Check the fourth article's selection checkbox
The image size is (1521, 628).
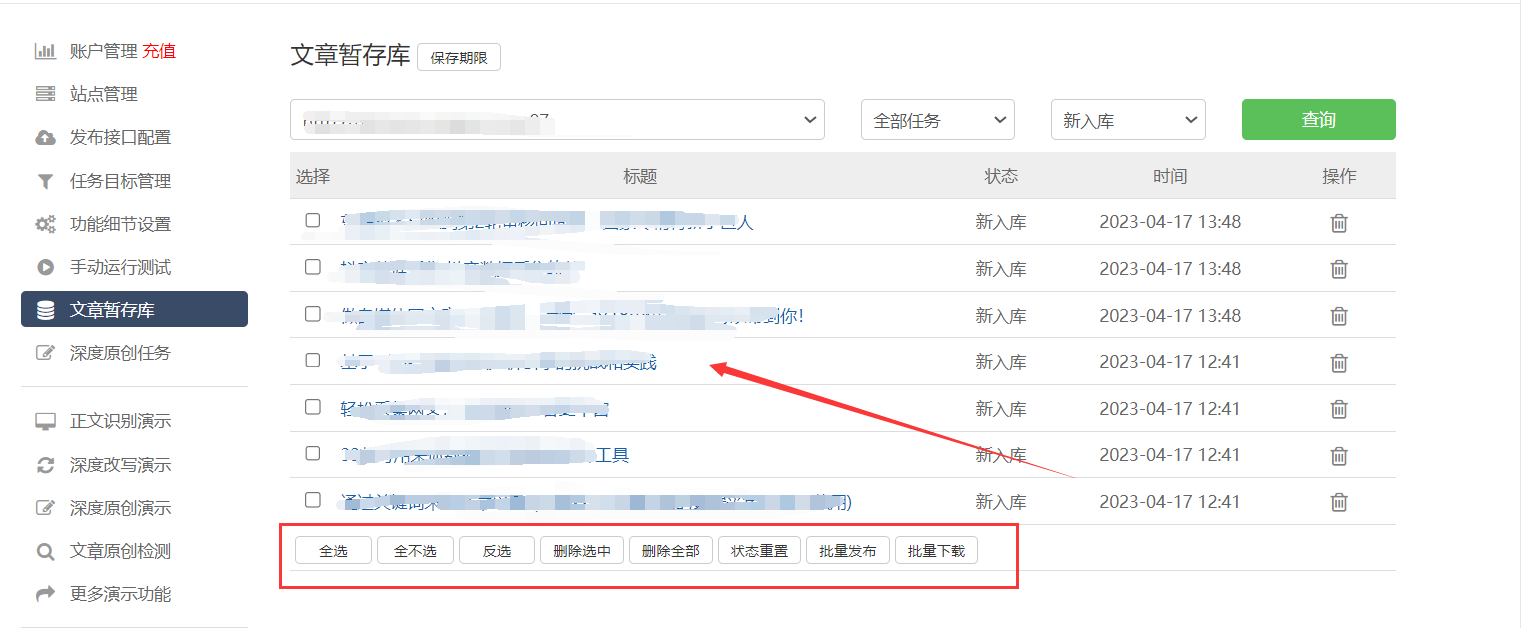pyautogui.click(x=313, y=360)
